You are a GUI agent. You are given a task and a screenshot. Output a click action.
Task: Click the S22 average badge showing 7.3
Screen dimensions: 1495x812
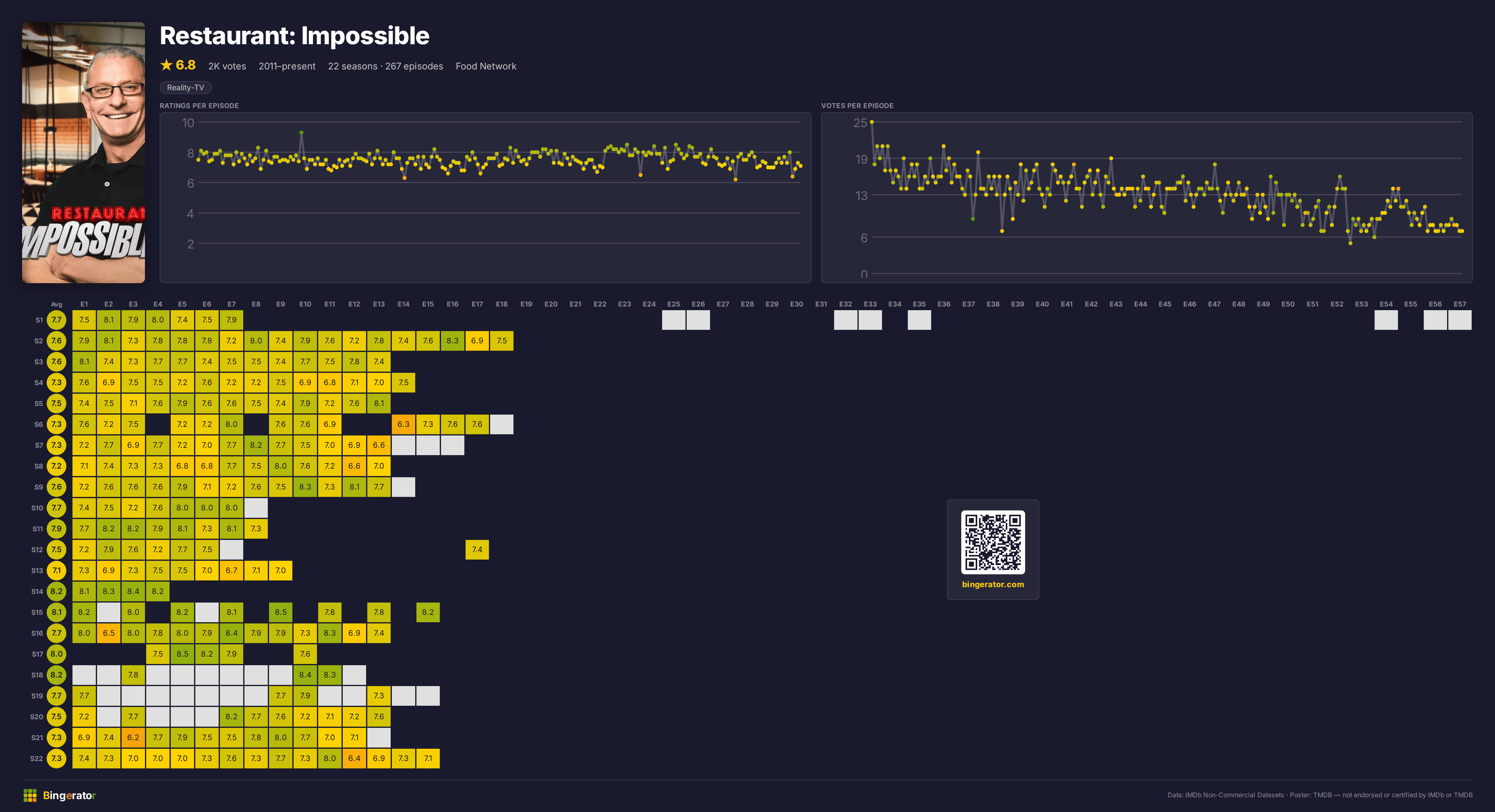coord(56,759)
